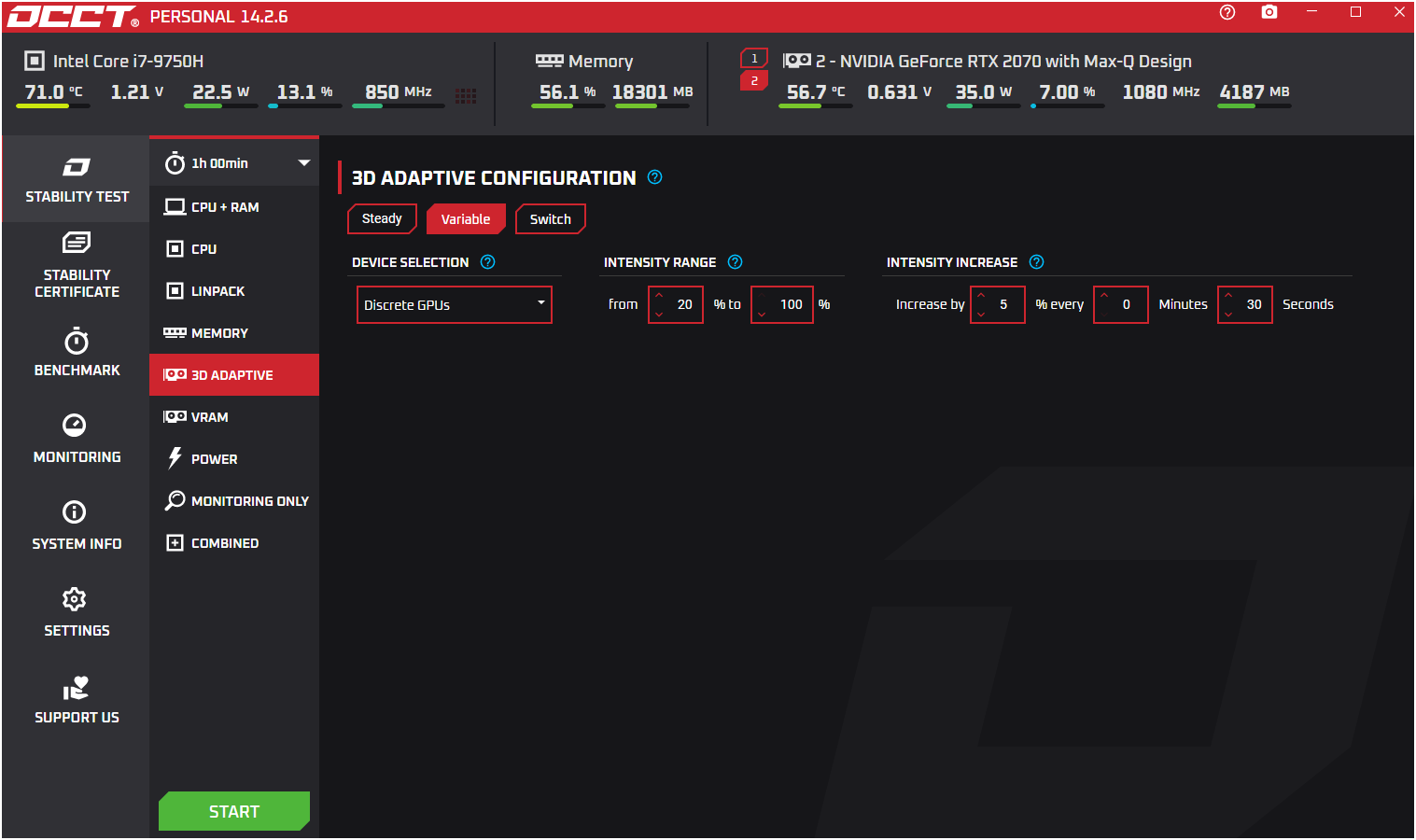Open the Support Us section
The height and width of the screenshot is (840, 1416).
(x=77, y=700)
